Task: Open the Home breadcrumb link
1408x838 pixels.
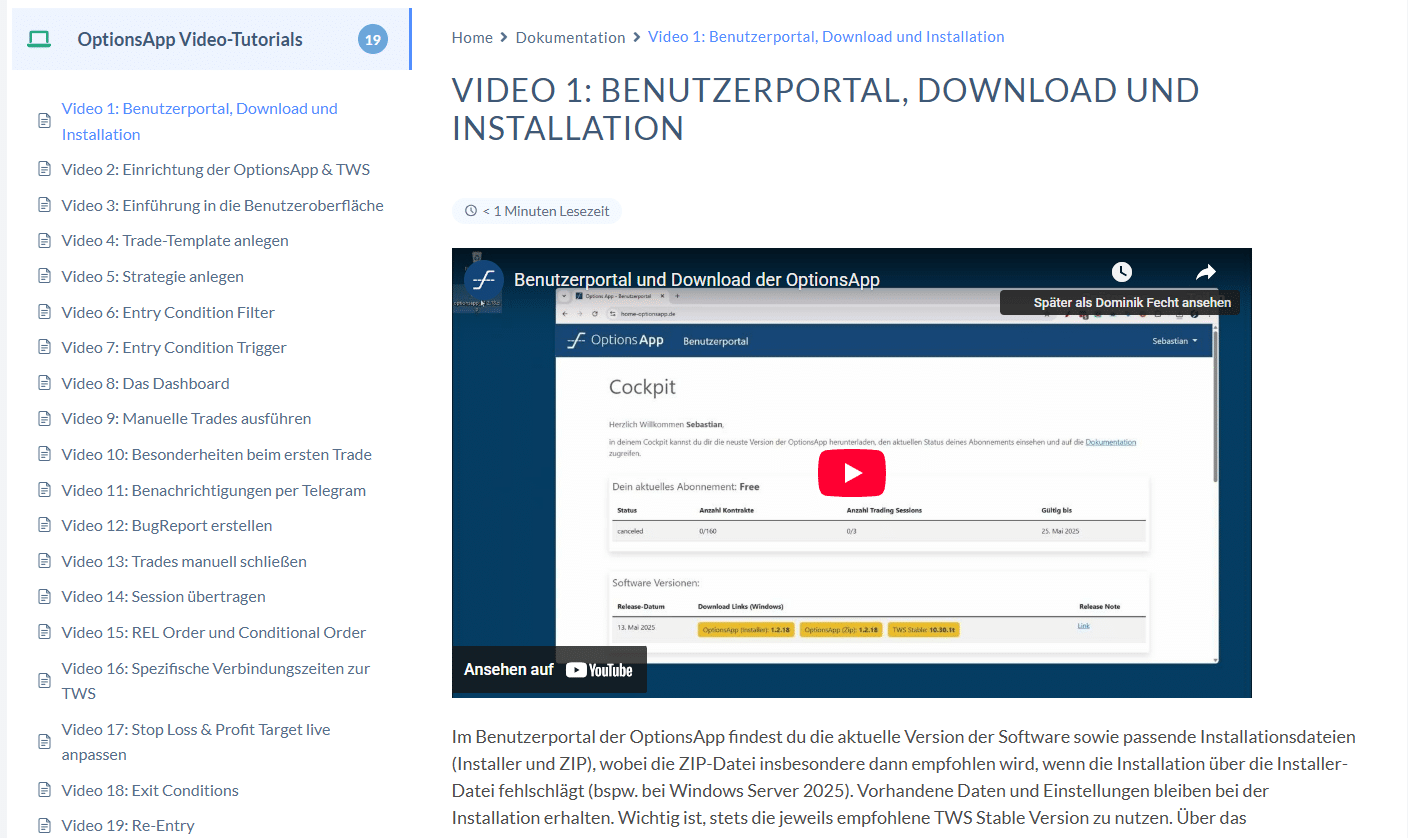Action: (472, 36)
